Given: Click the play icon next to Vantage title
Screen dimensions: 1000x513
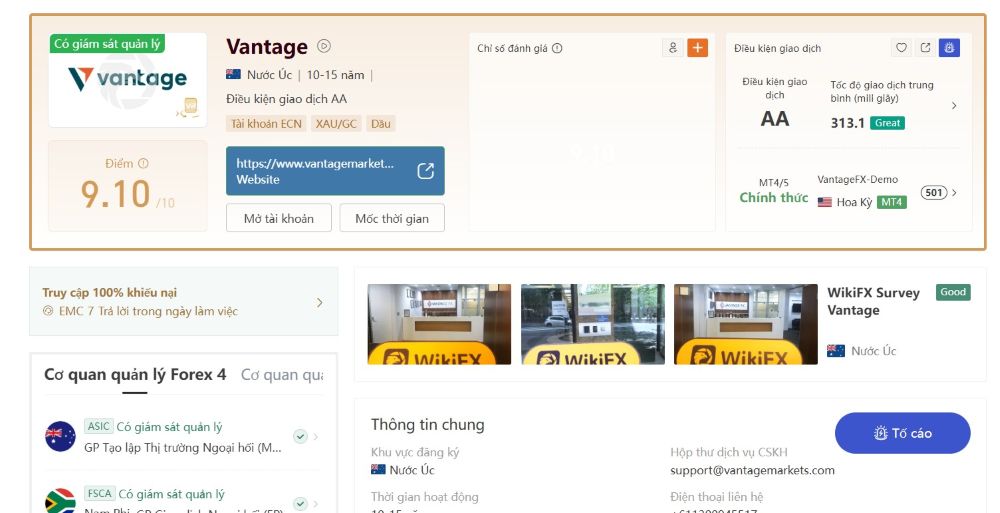Looking at the screenshot, I should coord(324,46).
